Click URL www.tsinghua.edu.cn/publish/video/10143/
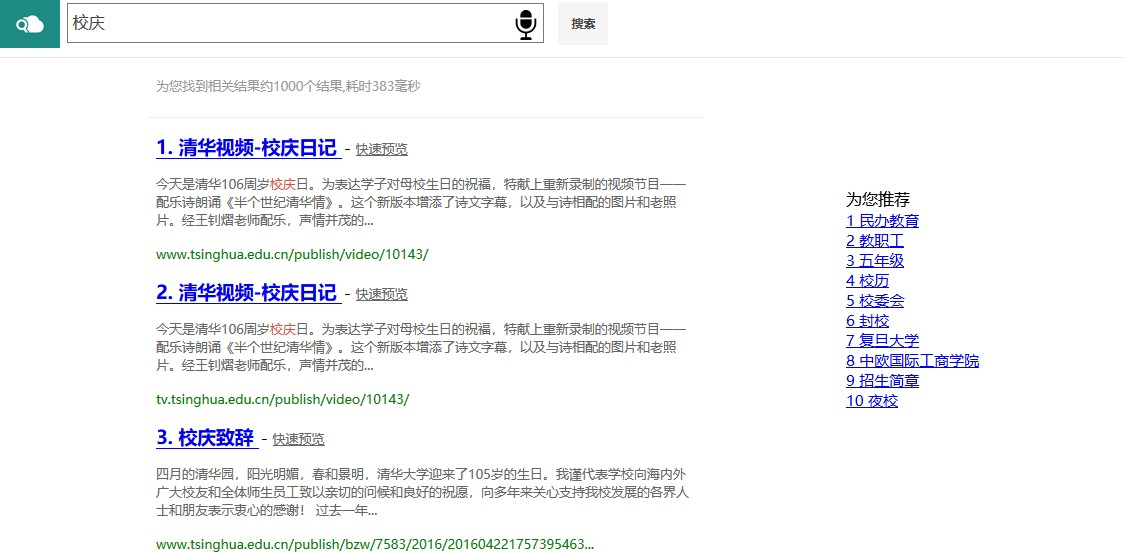This screenshot has height=552, width=1125. click(292, 254)
